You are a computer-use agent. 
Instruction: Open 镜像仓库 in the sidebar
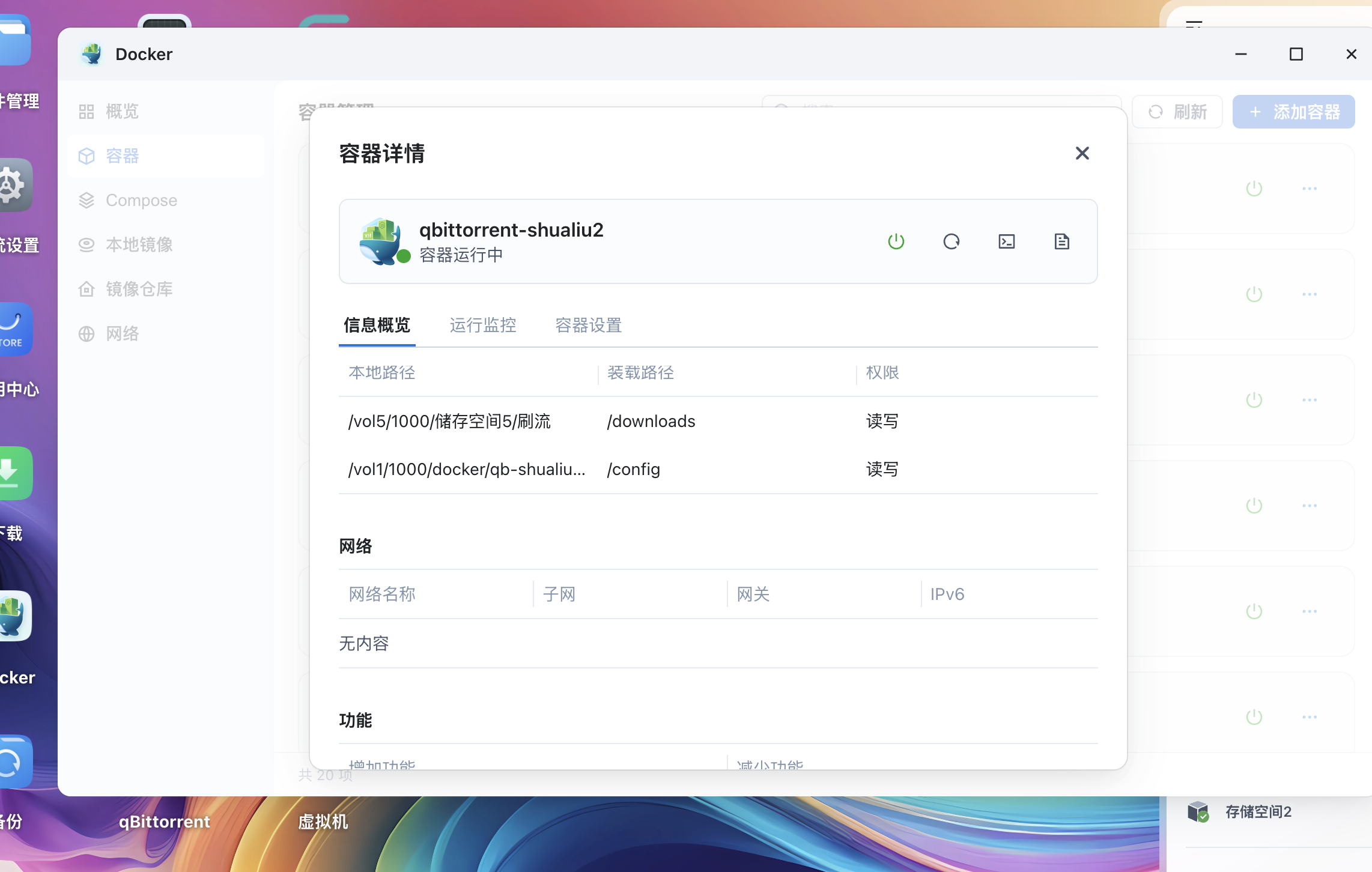[x=166, y=289]
